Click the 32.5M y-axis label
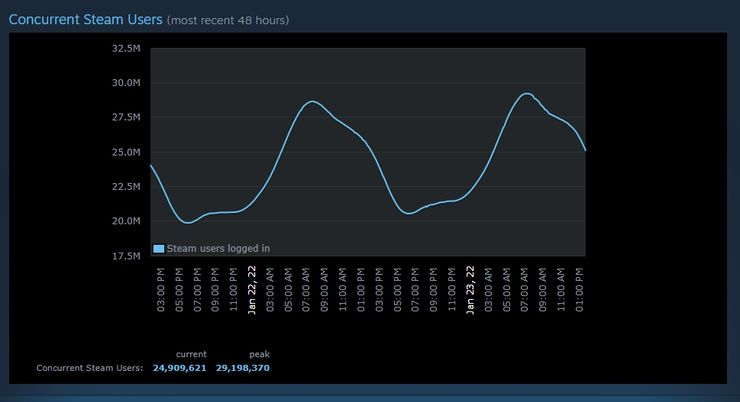This screenshot has height=402, width=740. click(x=126, y=48)
